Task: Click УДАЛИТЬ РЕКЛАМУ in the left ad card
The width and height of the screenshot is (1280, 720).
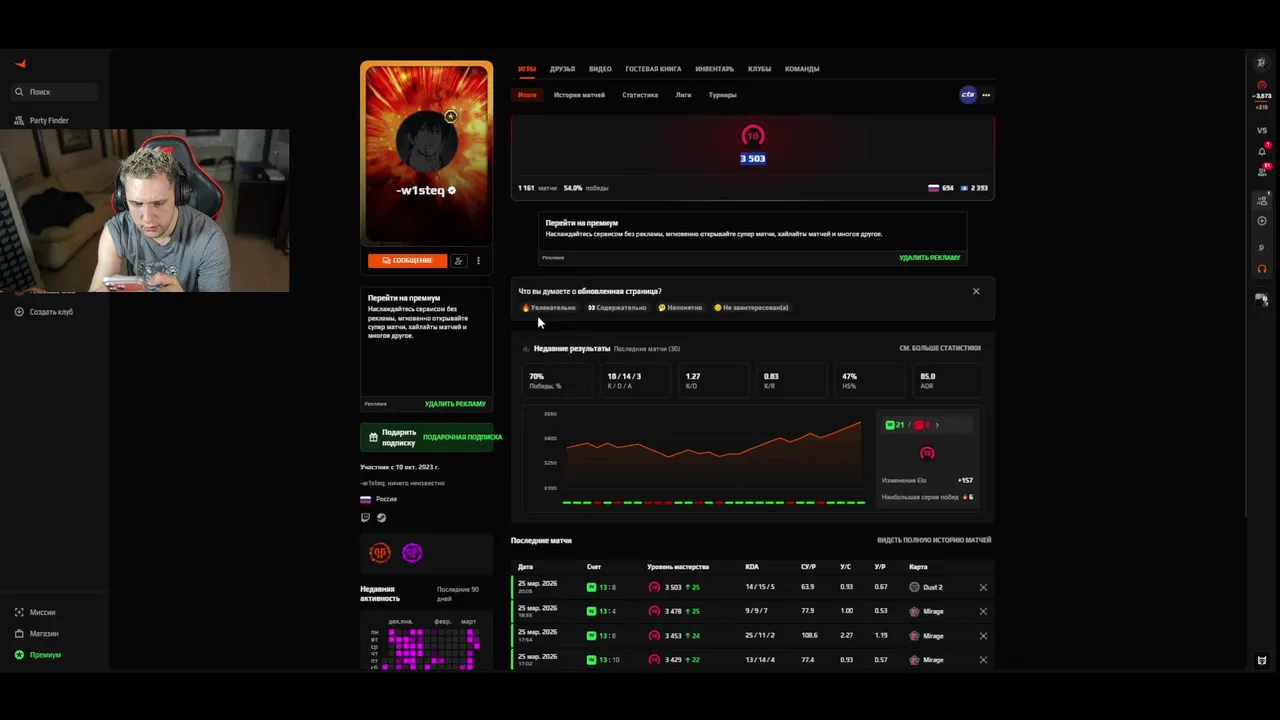Action: [455, 404]
